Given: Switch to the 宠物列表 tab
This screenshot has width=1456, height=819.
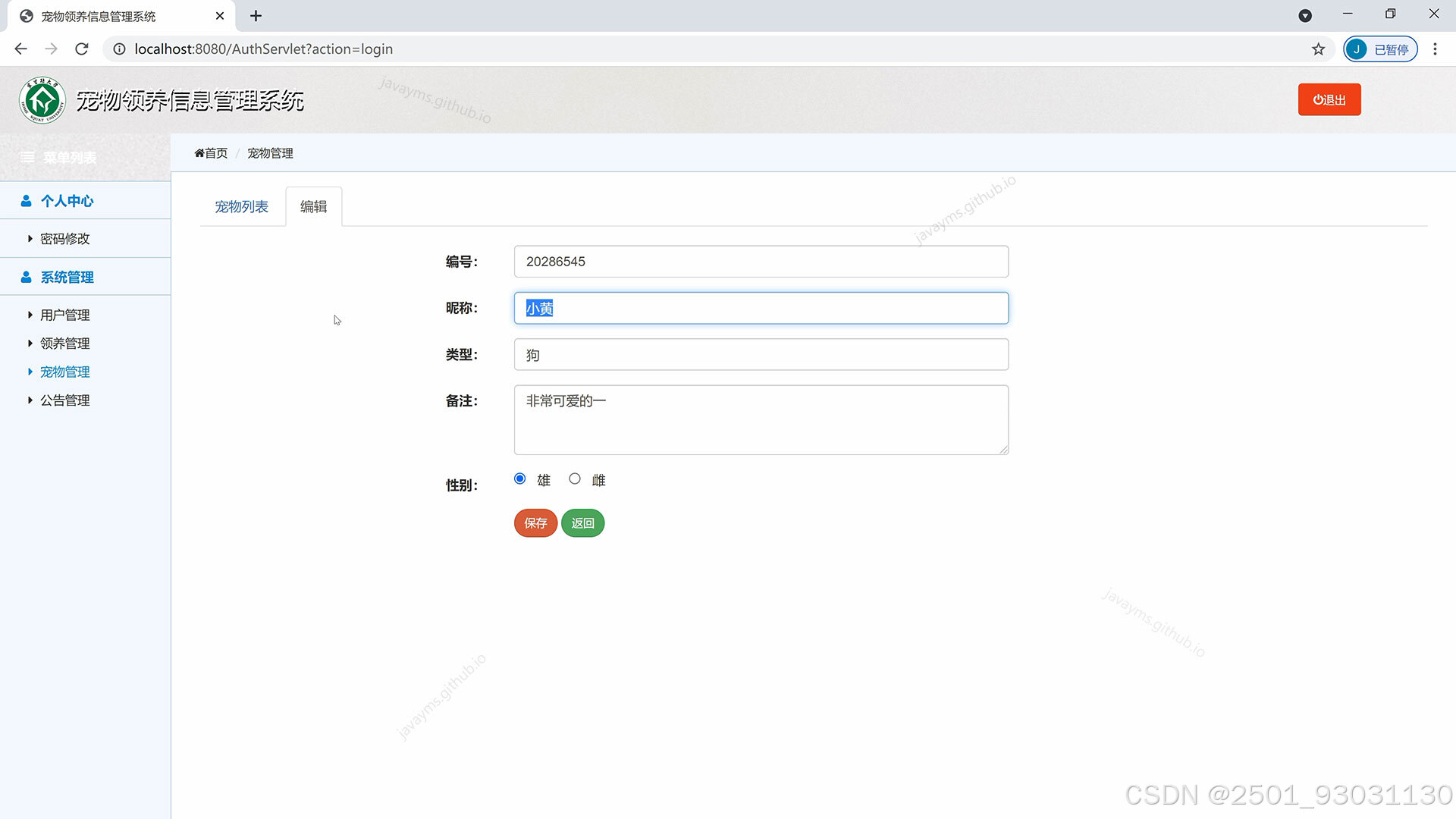Looking at the screenshot, I should tap(241, 206).
